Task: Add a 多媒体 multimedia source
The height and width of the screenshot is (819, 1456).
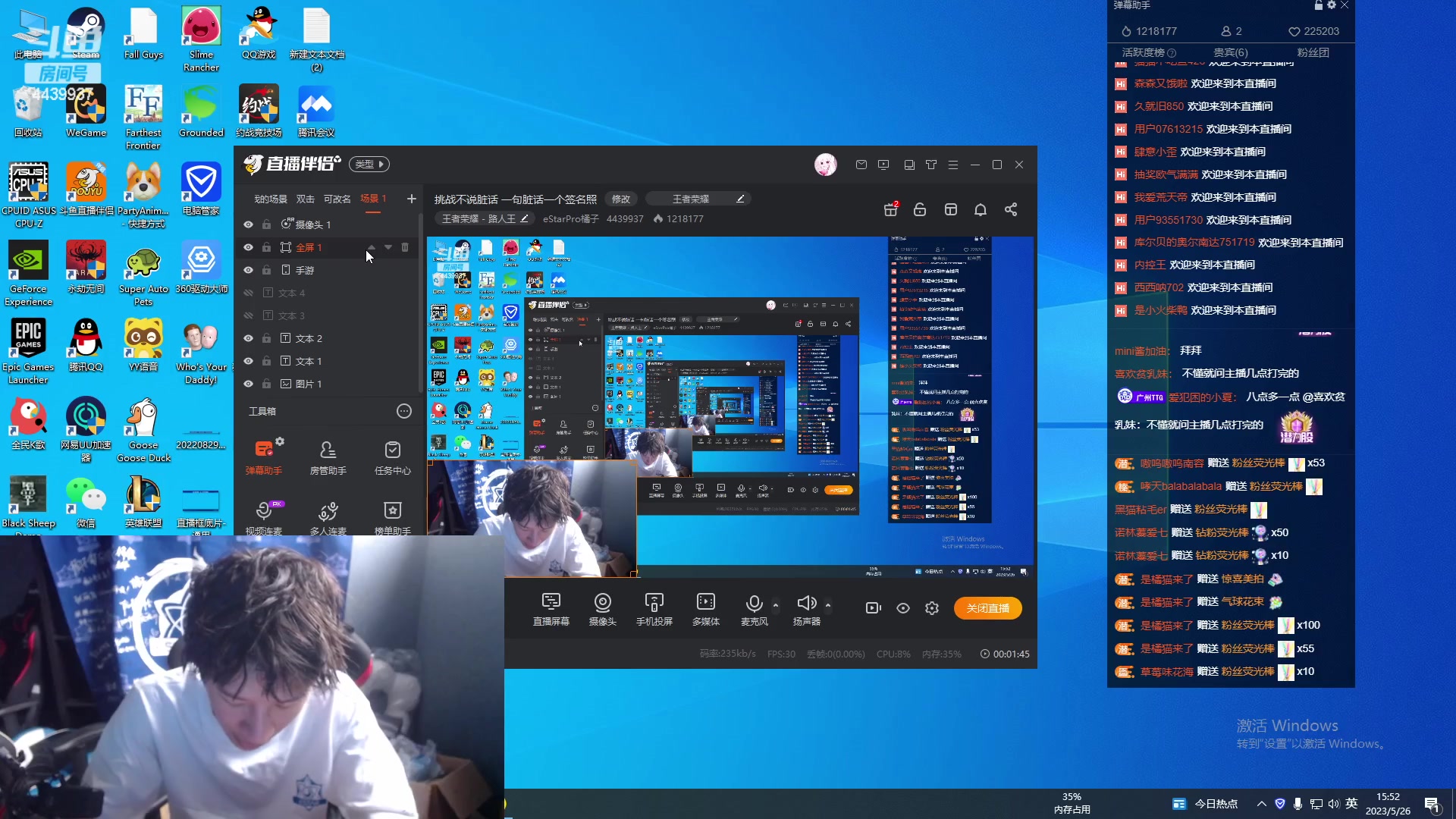Action: tap(705, 609)
